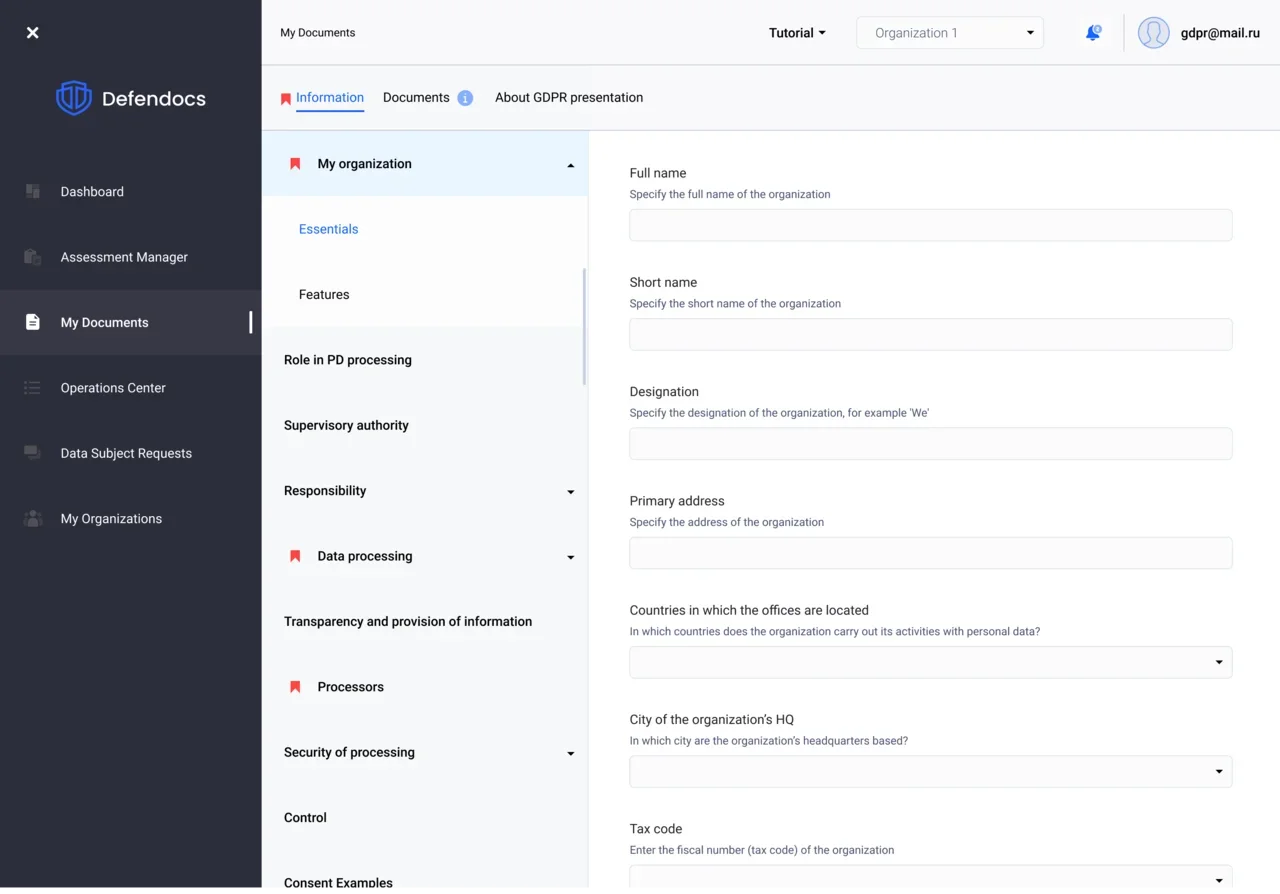Collapse the My organization section
Screen dimensions: 1280x894
point(570,165)
